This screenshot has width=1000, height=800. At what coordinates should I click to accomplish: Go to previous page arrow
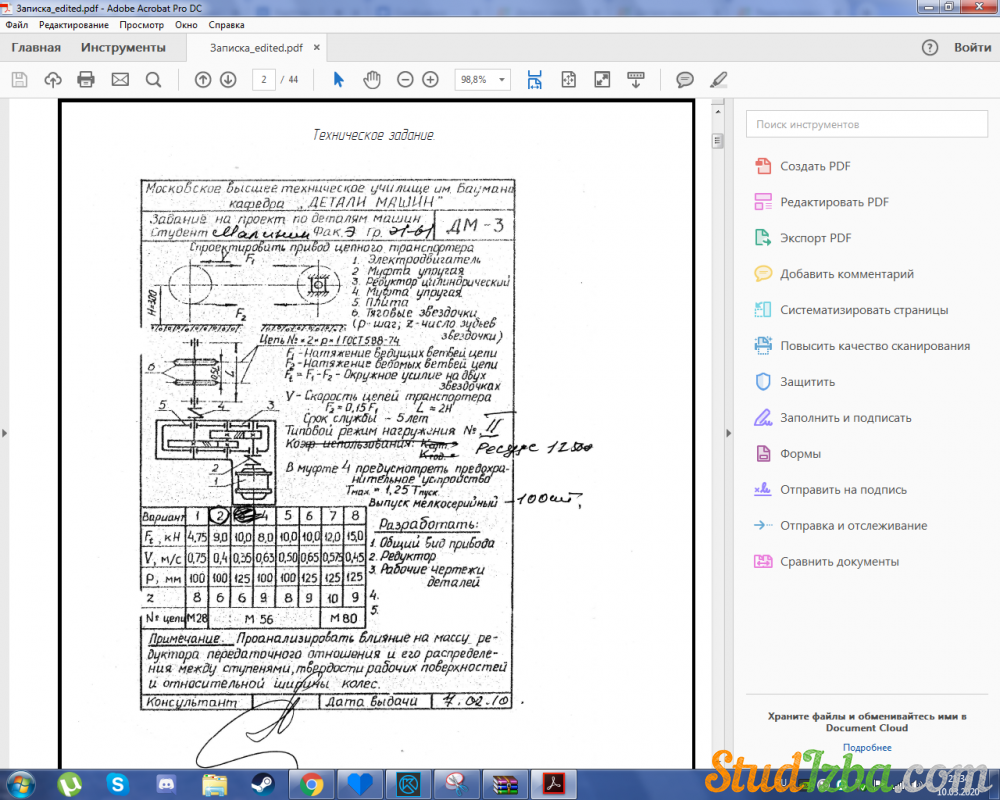pos(203,80)
